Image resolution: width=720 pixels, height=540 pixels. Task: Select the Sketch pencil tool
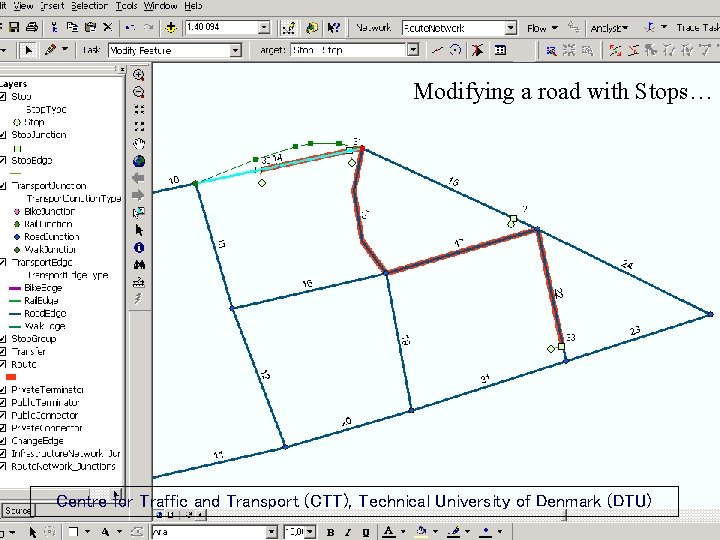pyautogui.click(x=51, y=50)
